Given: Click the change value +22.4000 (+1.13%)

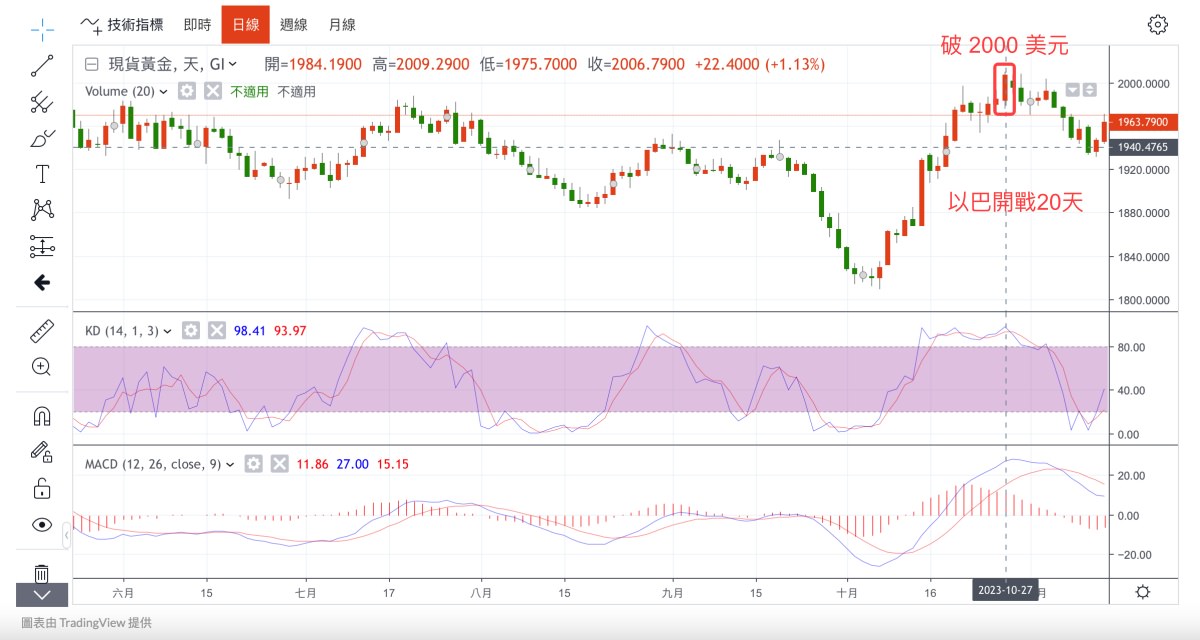Looking at the screenshot, I should point(759,65).
